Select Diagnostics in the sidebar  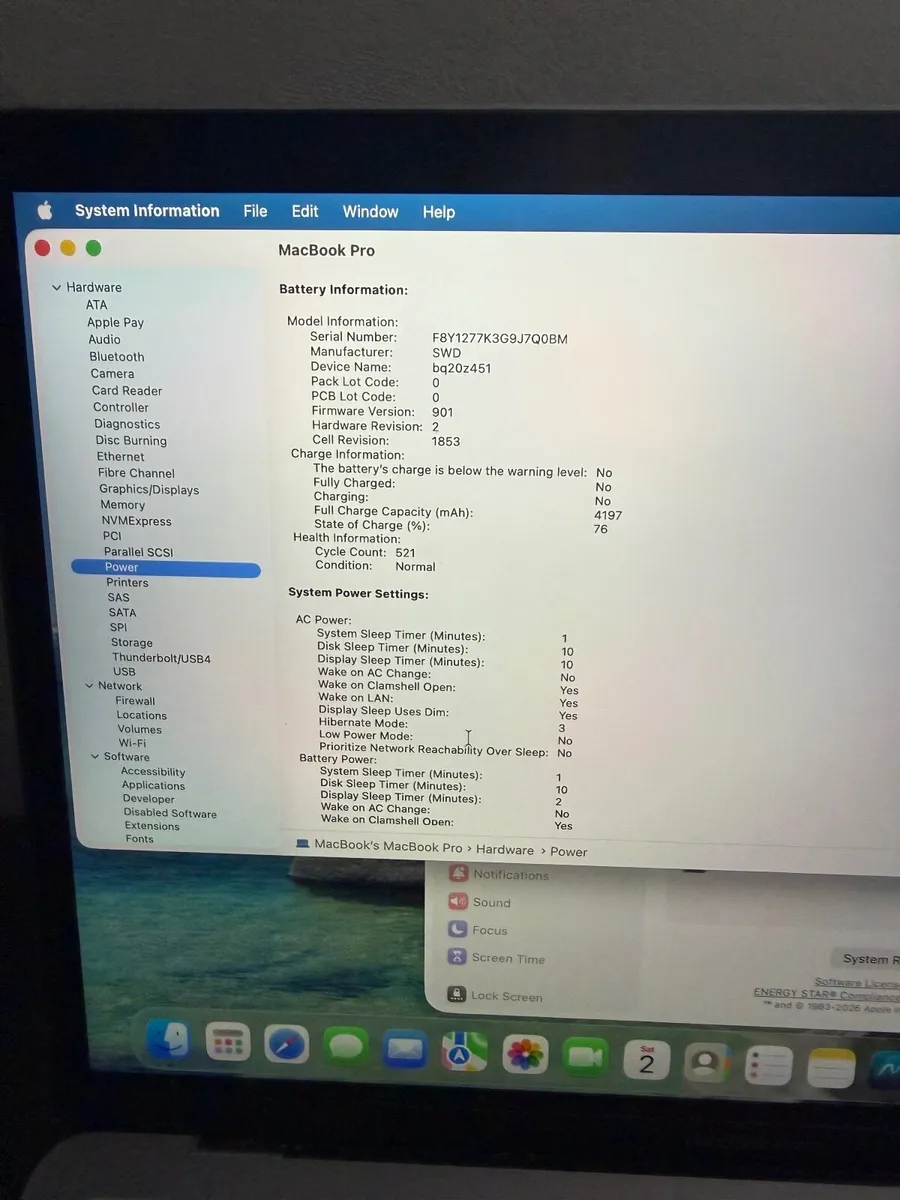pos(127,424)
